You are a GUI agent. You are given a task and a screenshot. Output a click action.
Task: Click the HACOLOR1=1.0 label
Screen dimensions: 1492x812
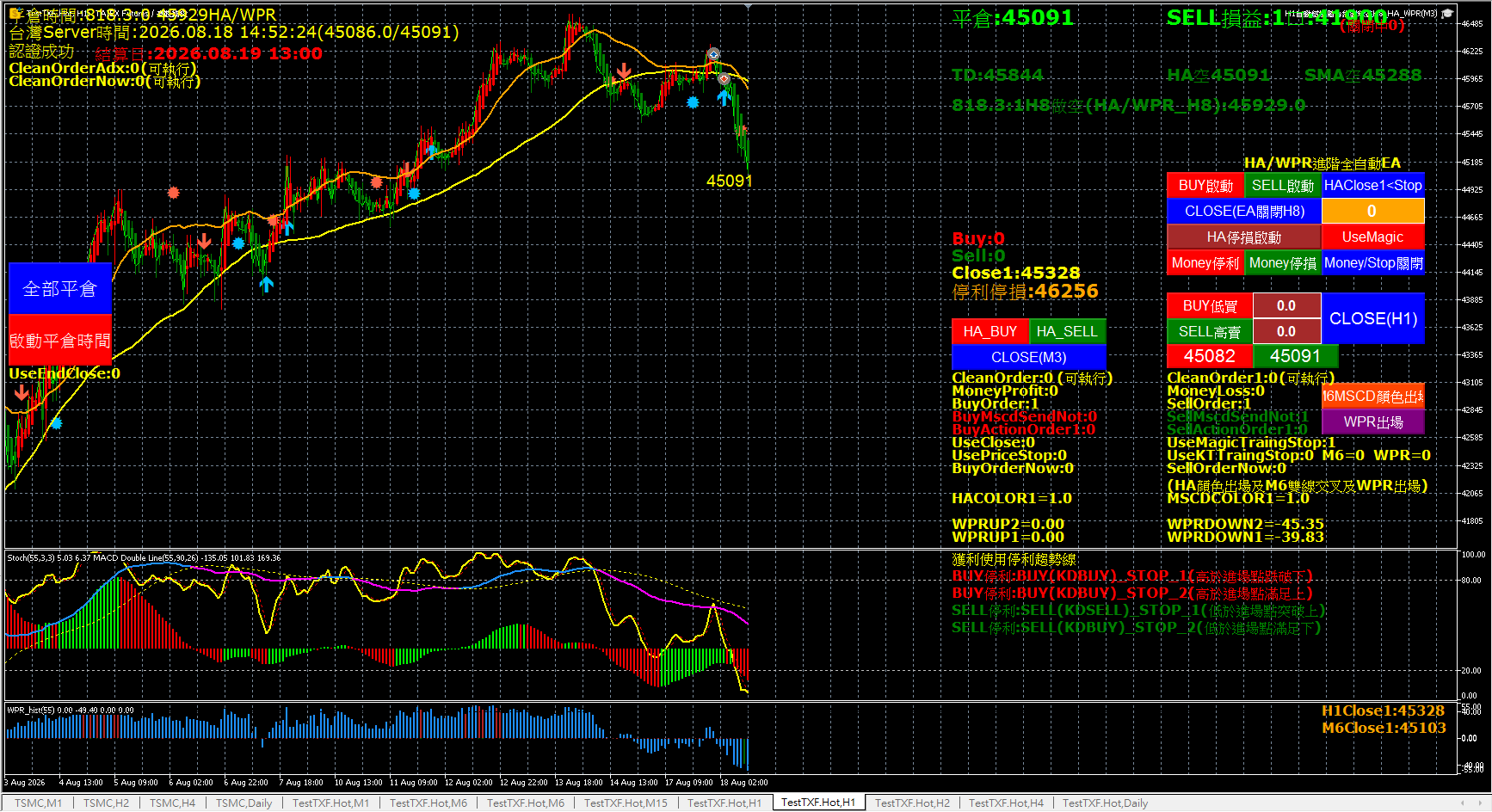coord(1012,498)
